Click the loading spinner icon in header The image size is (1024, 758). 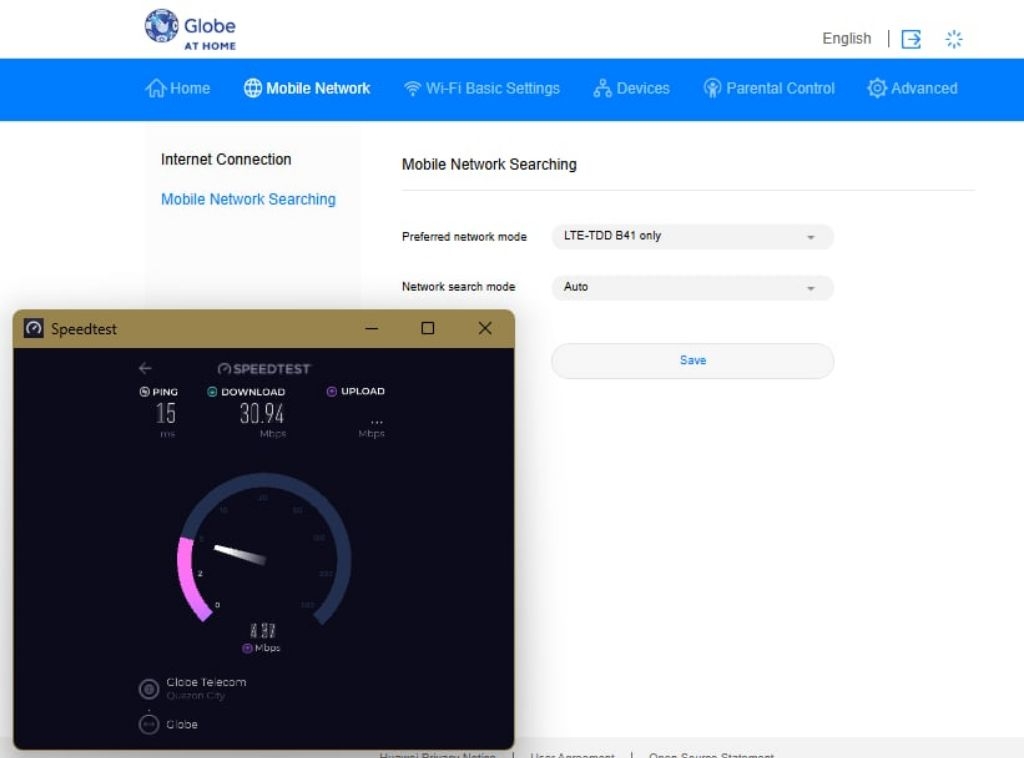click(x=953, y=39)
